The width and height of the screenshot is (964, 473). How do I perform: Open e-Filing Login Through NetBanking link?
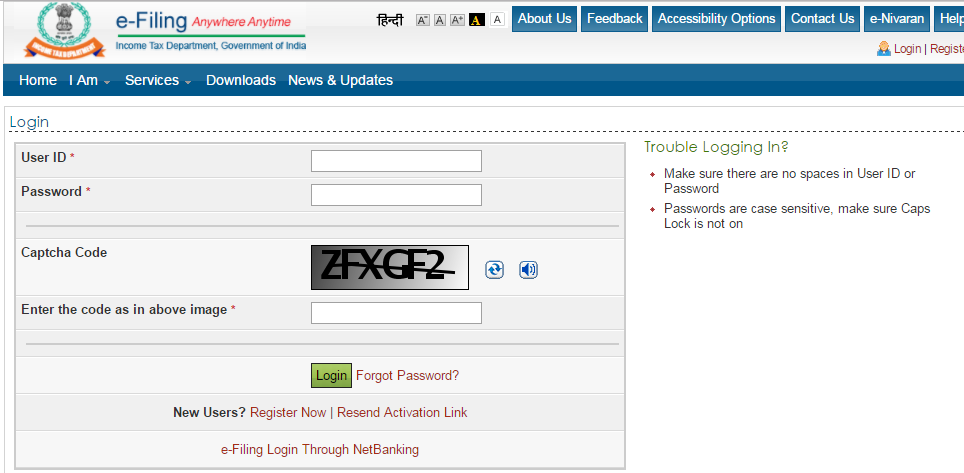tap(320, 450)
